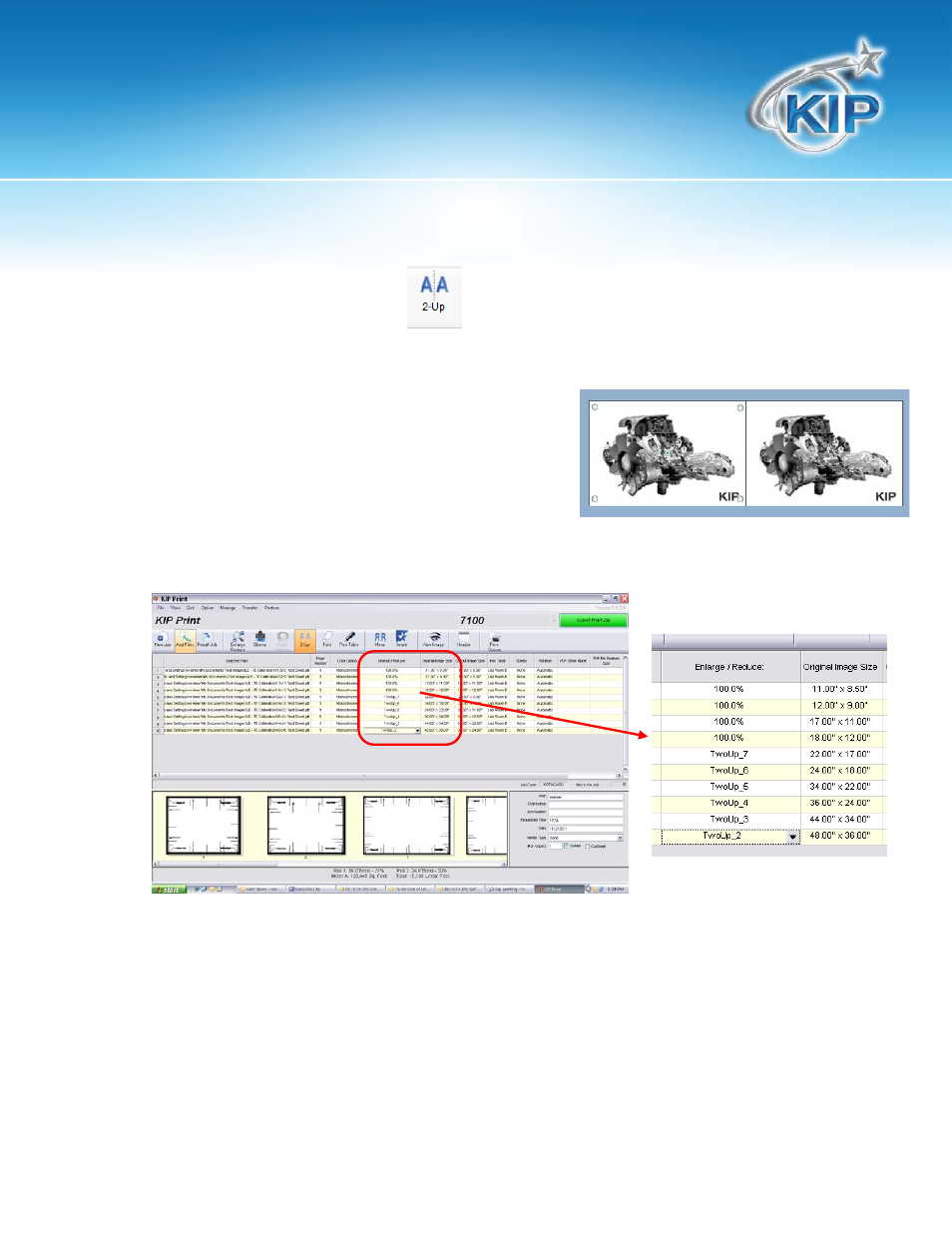Select page thumbnail 2 in preview strip
Viewport: 952px width, 1233px height.
click(x=306, y=825)
